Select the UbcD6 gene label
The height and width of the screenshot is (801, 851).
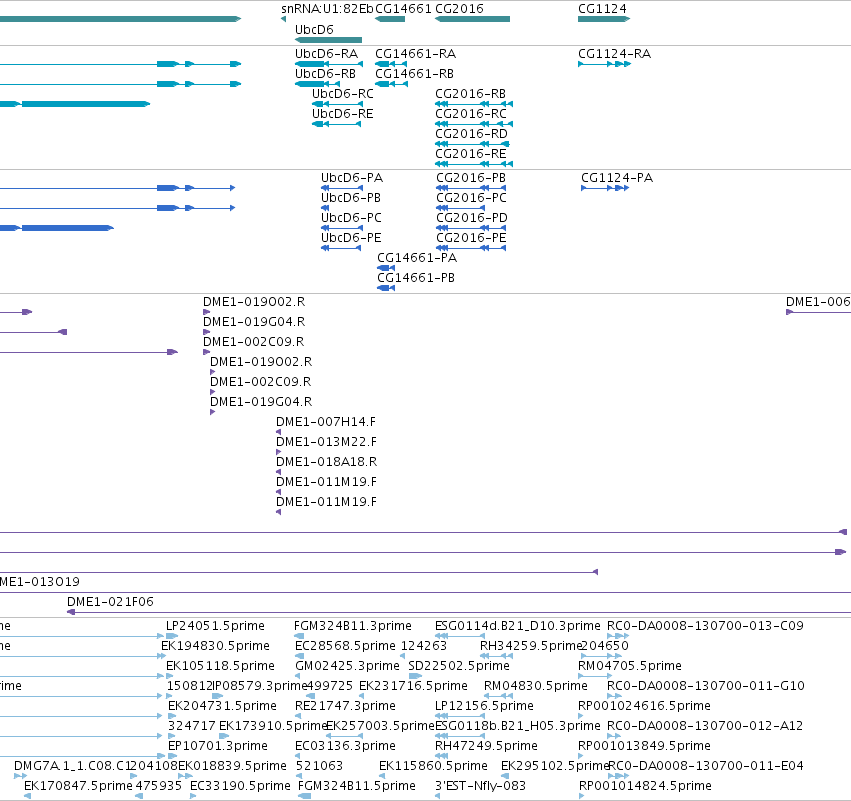(314, 30)
